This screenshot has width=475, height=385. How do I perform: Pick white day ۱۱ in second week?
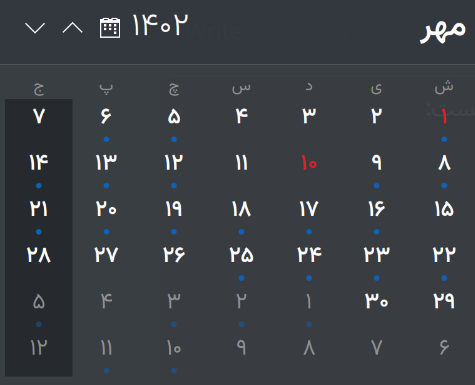241,163
